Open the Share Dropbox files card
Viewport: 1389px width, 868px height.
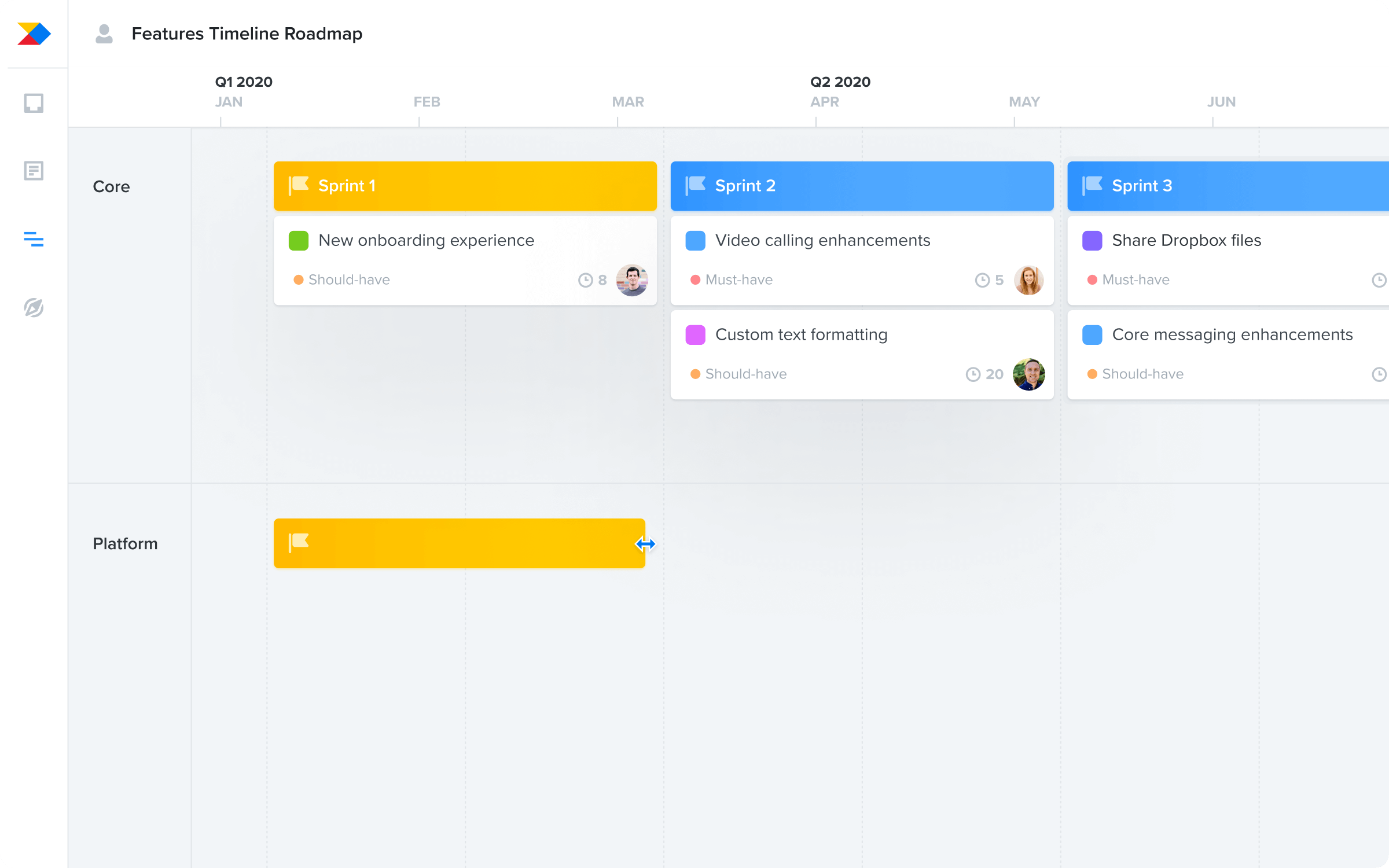click(1228, 260)
